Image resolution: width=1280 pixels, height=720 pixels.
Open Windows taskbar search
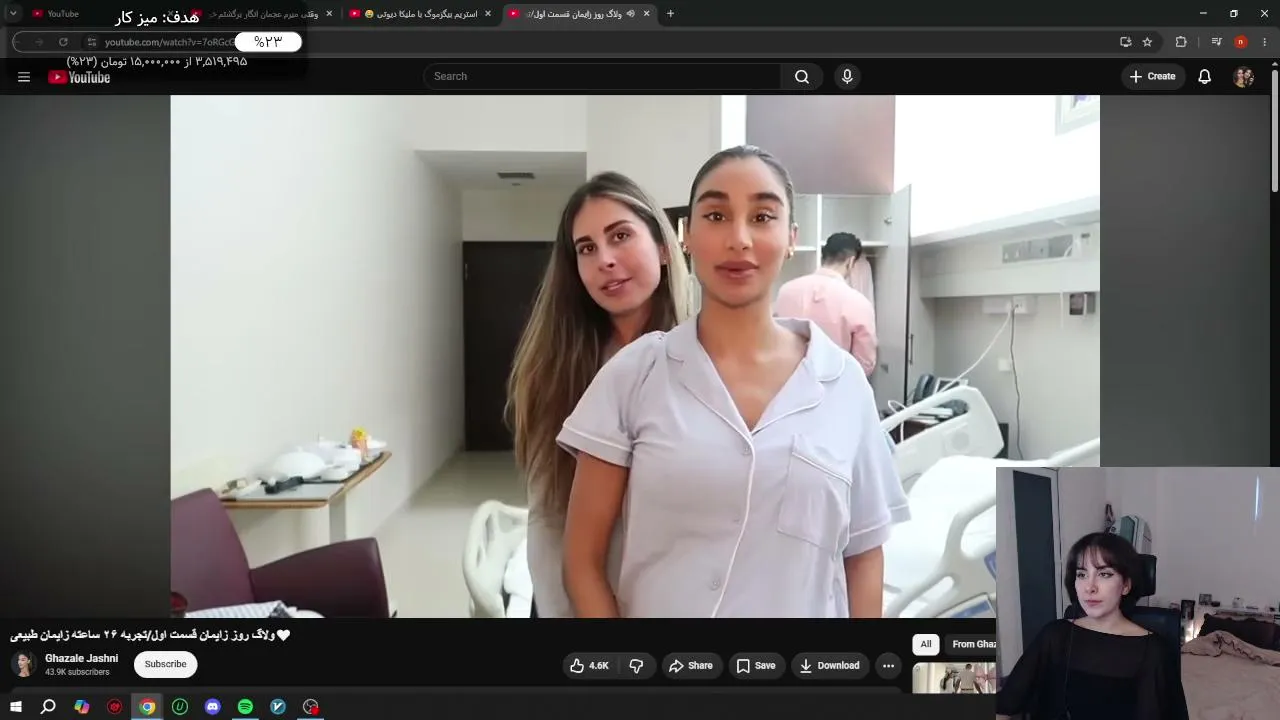coord(48,707)
